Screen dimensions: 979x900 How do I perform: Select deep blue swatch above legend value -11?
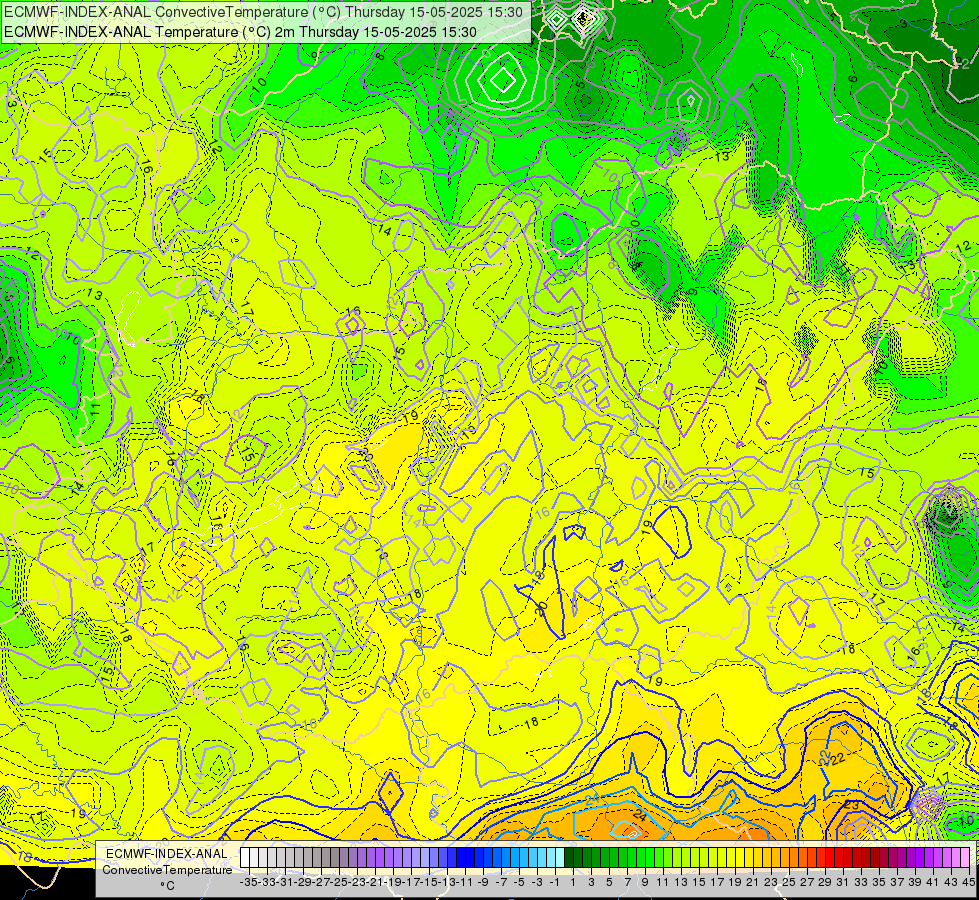pyautogui.click(x=470, y=858)
